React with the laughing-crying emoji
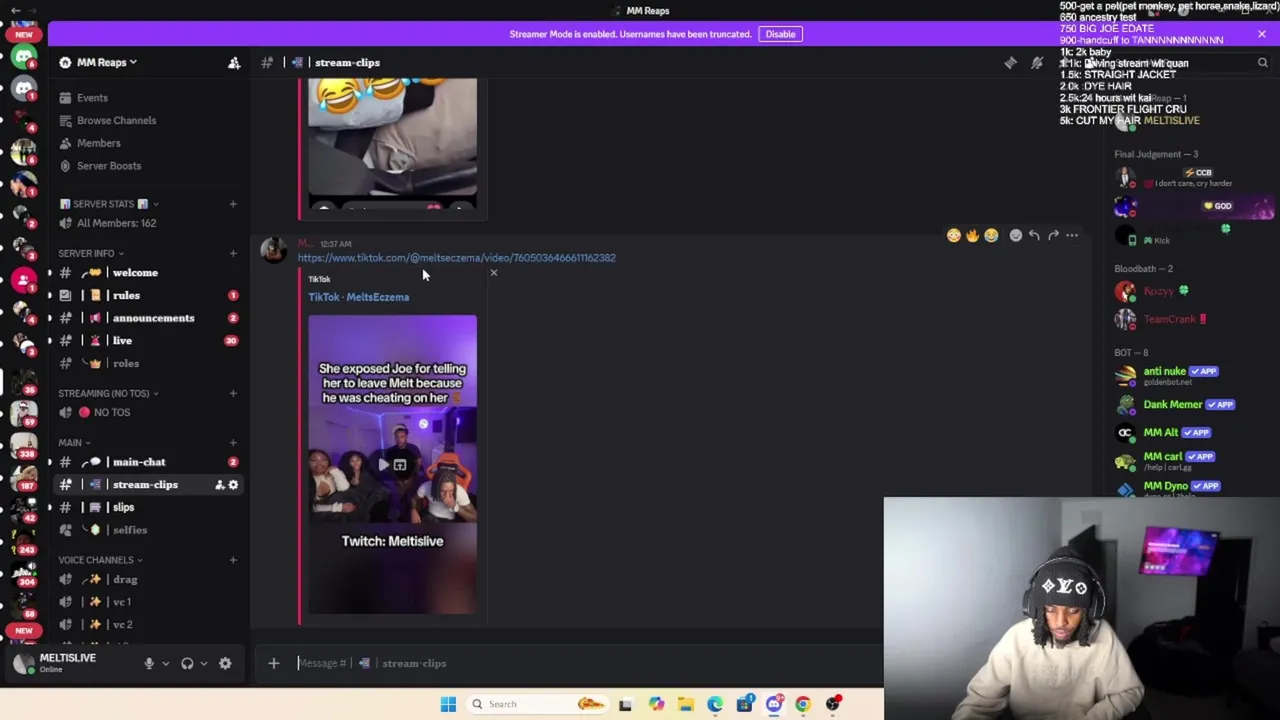 click(991, 236)
